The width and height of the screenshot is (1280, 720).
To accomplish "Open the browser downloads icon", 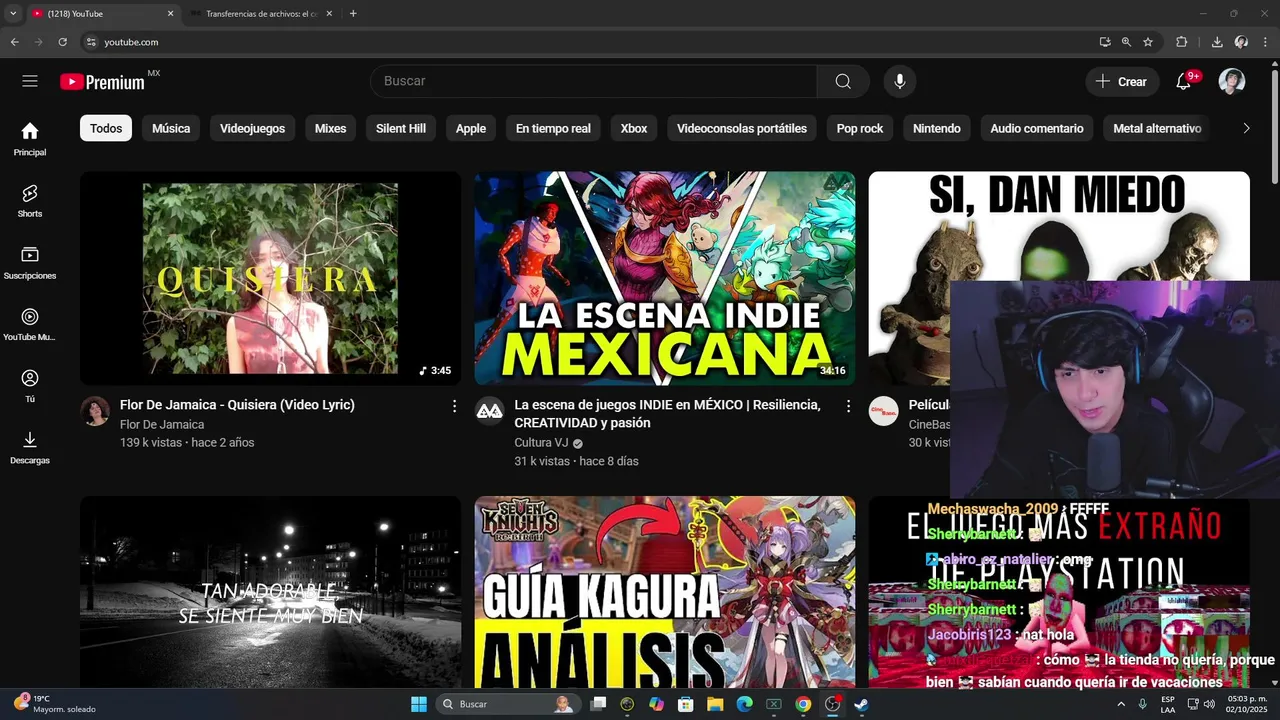I will pos(1217,42).
